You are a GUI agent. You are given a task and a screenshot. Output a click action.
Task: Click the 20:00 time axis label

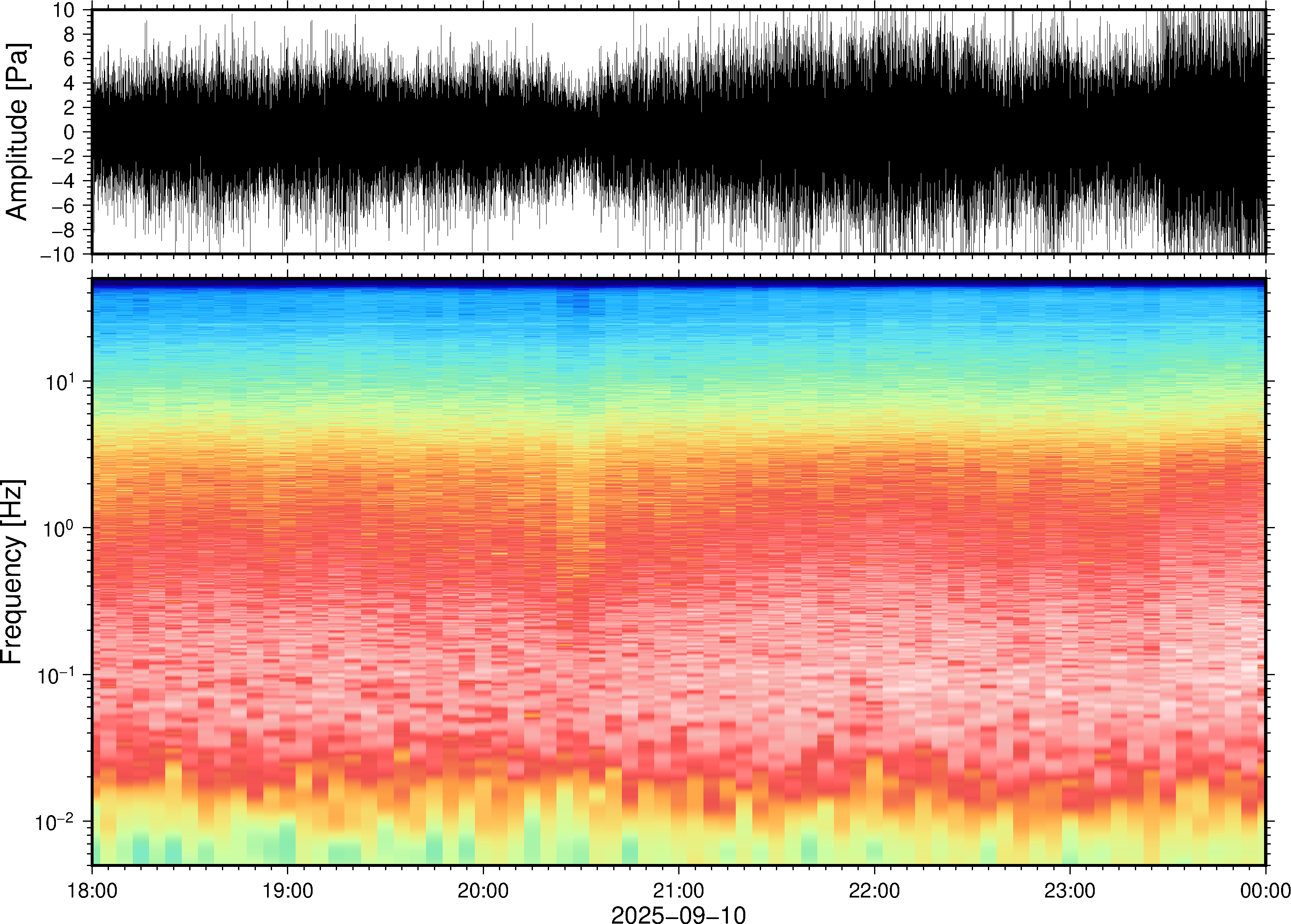(x=483, y=890)
